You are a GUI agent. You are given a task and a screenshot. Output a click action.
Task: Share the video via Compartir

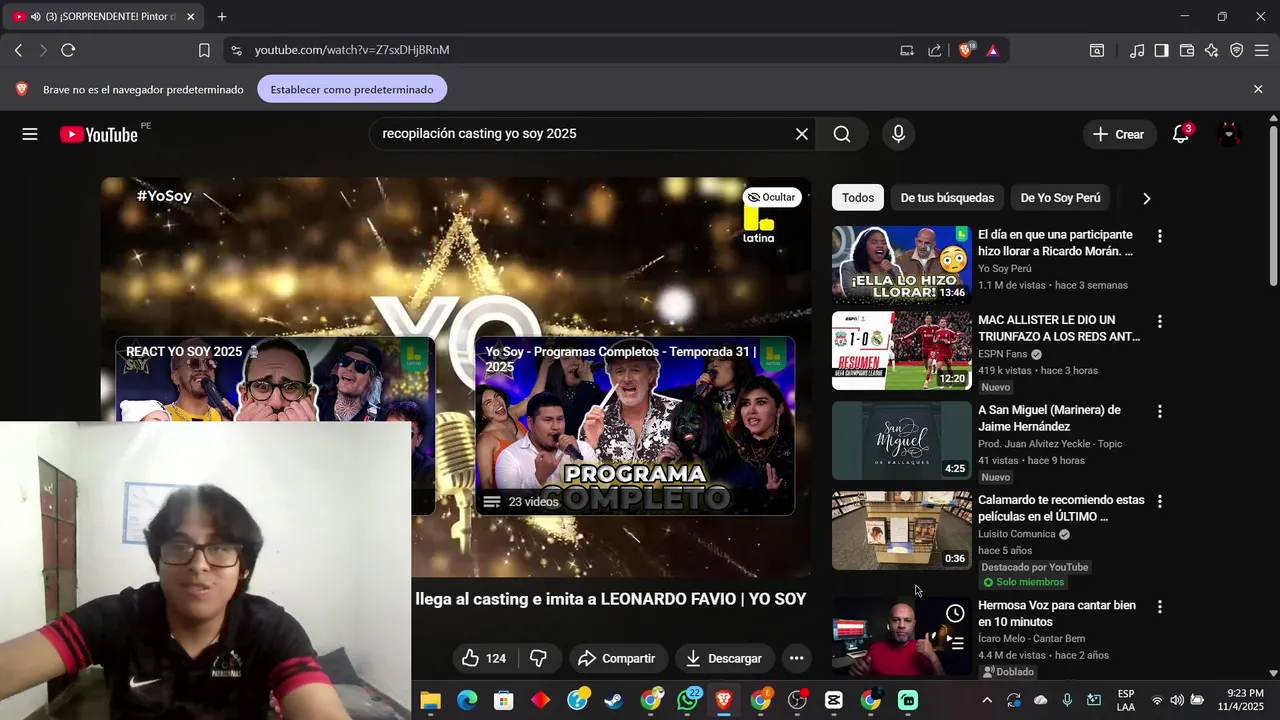click(617, 658)
